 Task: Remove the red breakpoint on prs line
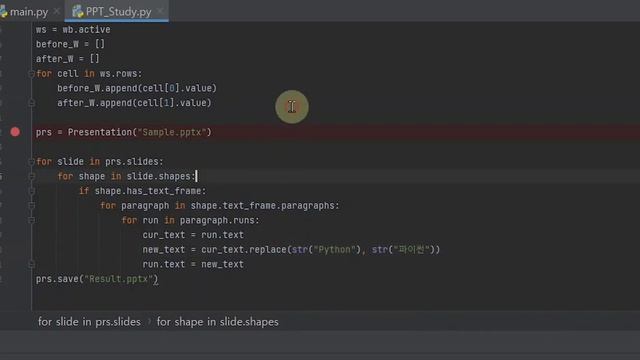[15, 132]
